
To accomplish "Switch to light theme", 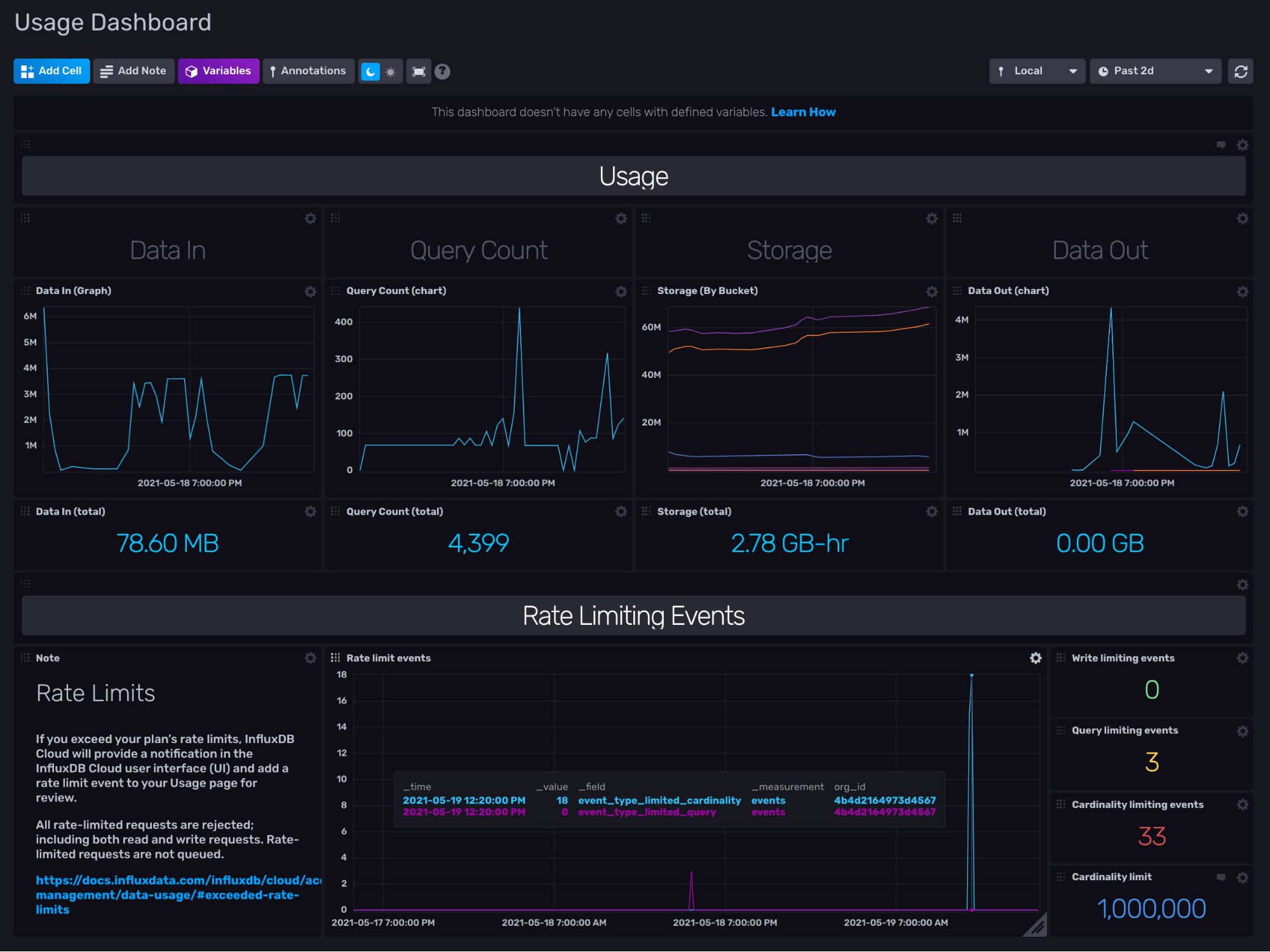I will coord(390,71).
